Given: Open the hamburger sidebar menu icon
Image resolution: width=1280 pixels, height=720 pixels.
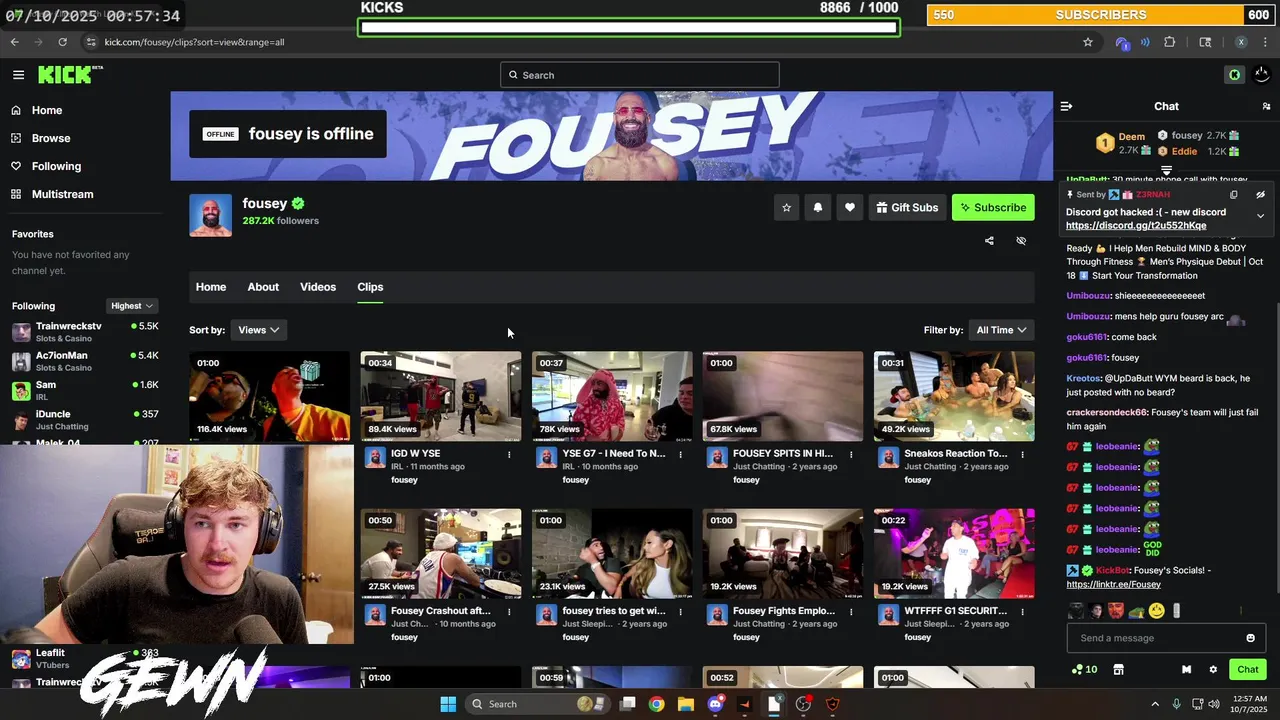Looking at the screenshot, I should point(18,75).
